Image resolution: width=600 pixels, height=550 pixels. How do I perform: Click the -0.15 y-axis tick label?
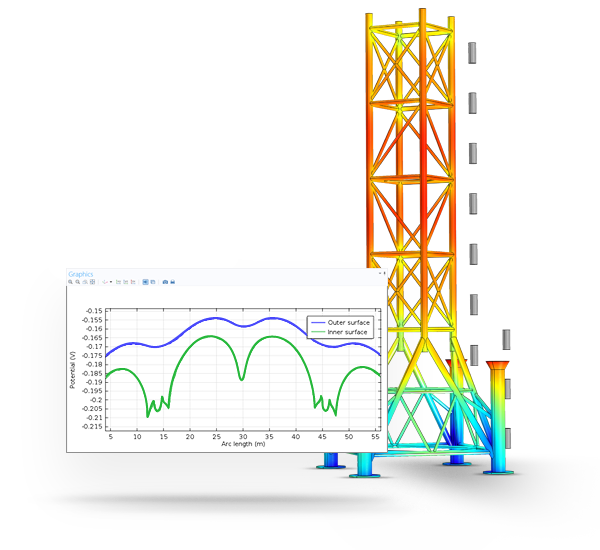click(x=94, y=311)
